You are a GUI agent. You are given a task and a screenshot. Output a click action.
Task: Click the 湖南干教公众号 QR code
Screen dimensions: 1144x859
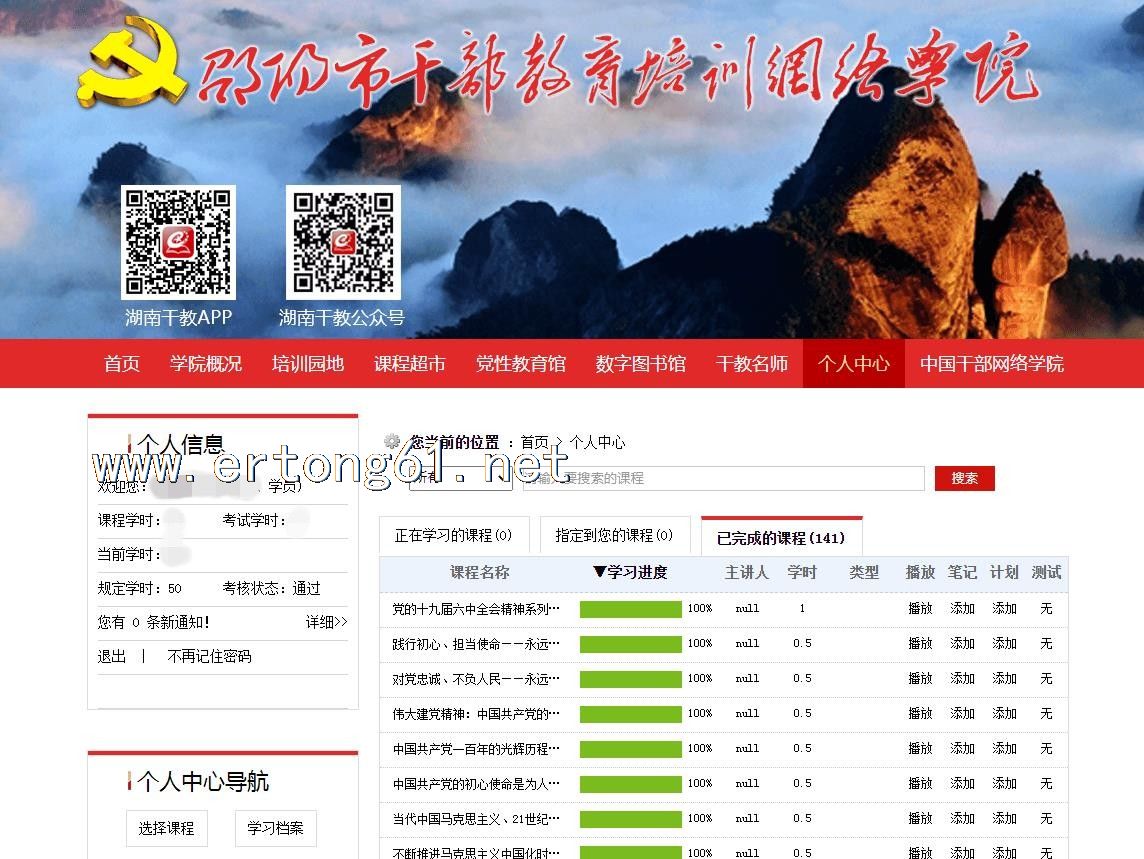click(343, 242)
